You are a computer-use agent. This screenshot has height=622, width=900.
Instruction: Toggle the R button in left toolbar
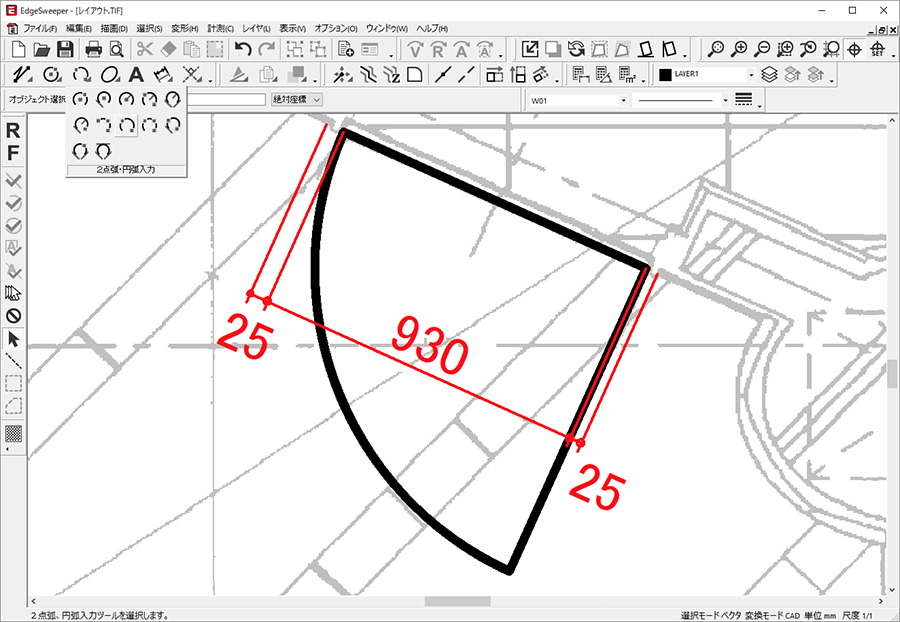pyautogui.click(x=14, y=132)
